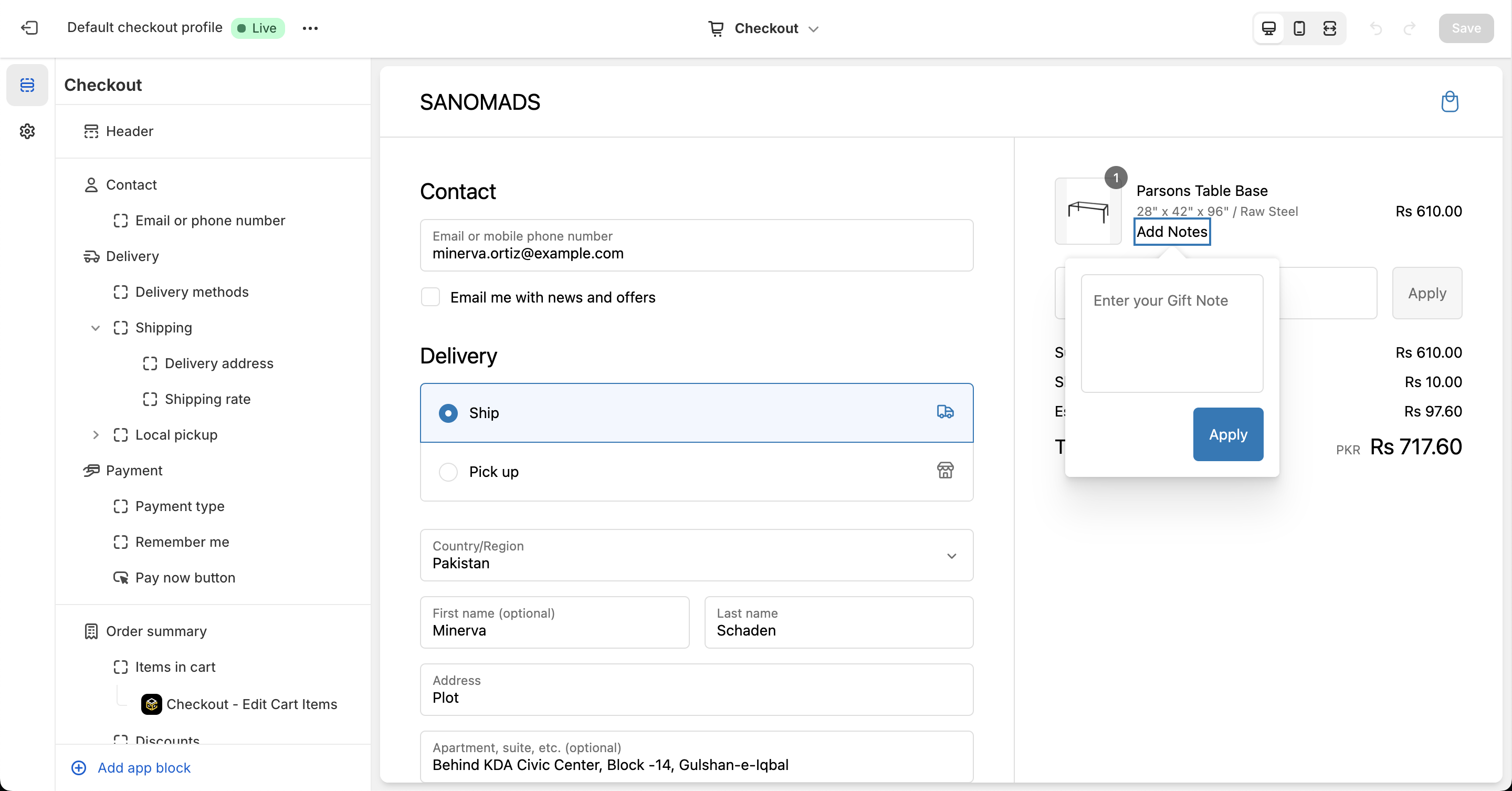Open the Checkout page dropdown

click(x=763, y=28)
